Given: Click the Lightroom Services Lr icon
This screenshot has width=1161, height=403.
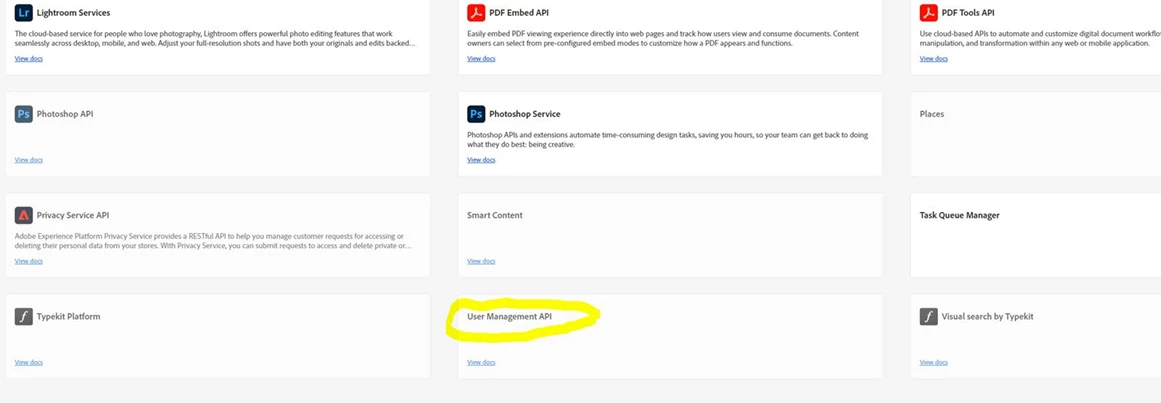Looking at the screenshot, I should [24, 13].
